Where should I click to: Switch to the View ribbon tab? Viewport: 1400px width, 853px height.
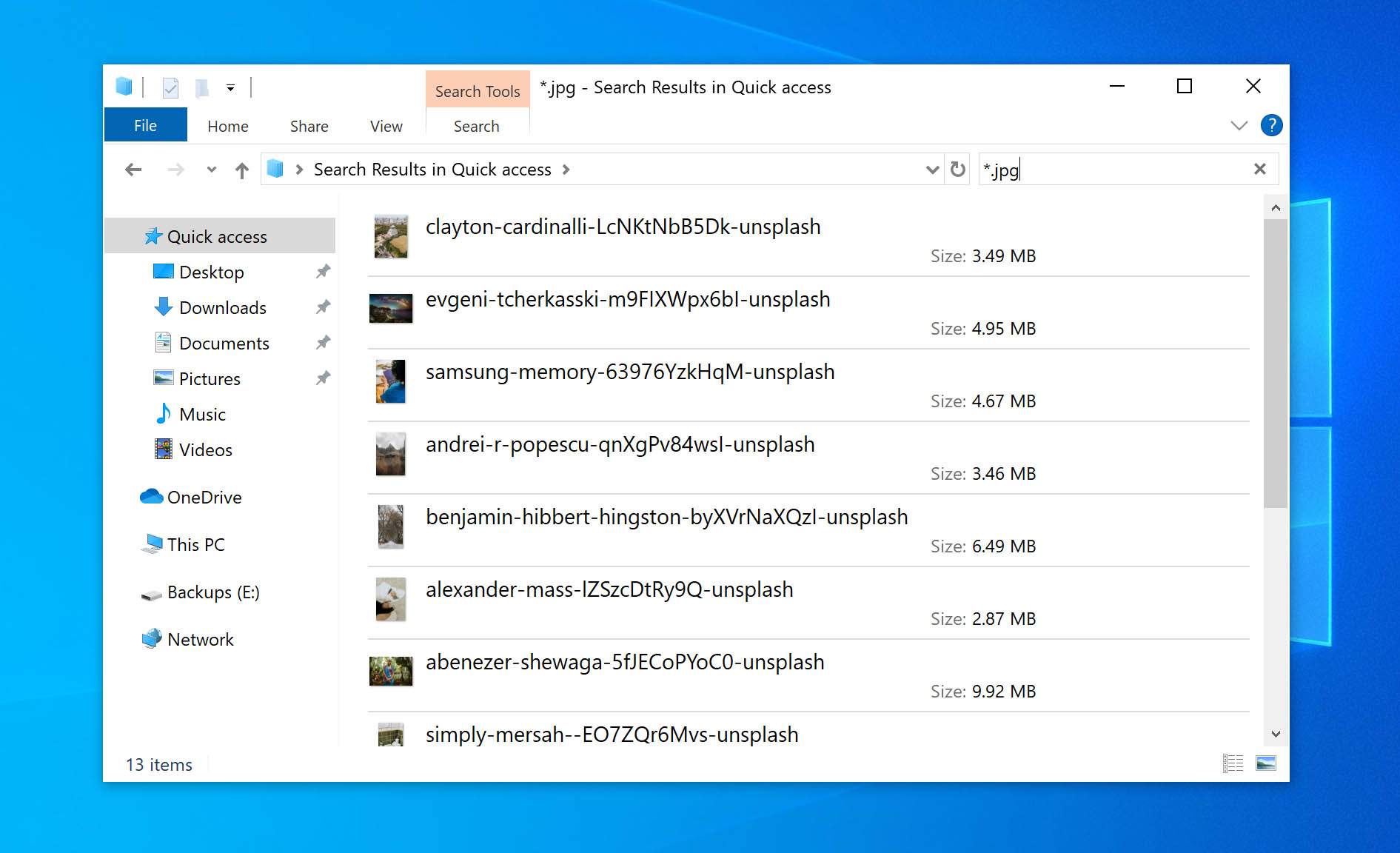pos(386,127)
